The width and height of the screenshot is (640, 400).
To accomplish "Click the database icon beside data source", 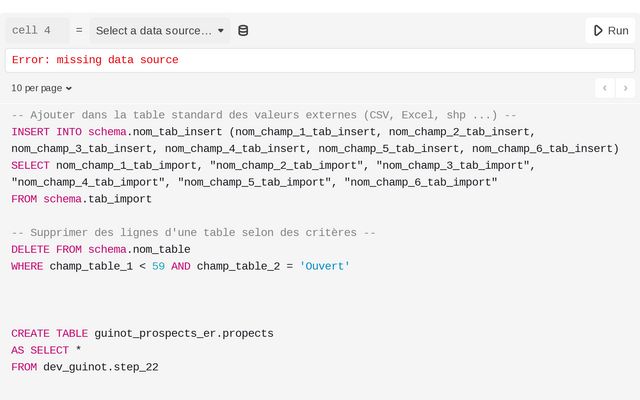I will point(243,31).
